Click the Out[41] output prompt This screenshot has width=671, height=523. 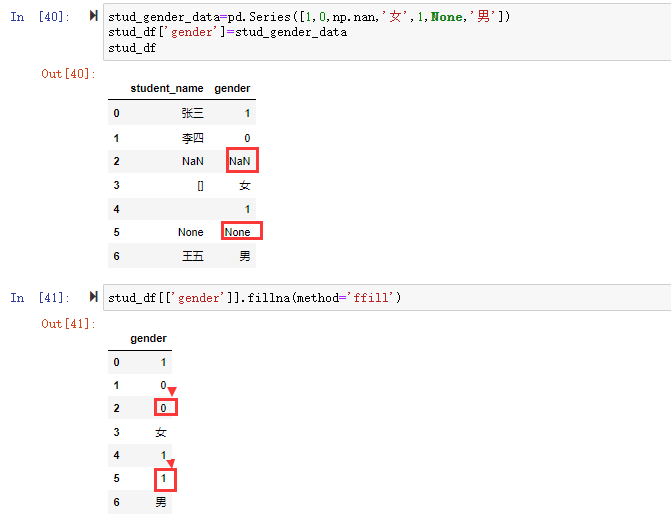(68, 324)
